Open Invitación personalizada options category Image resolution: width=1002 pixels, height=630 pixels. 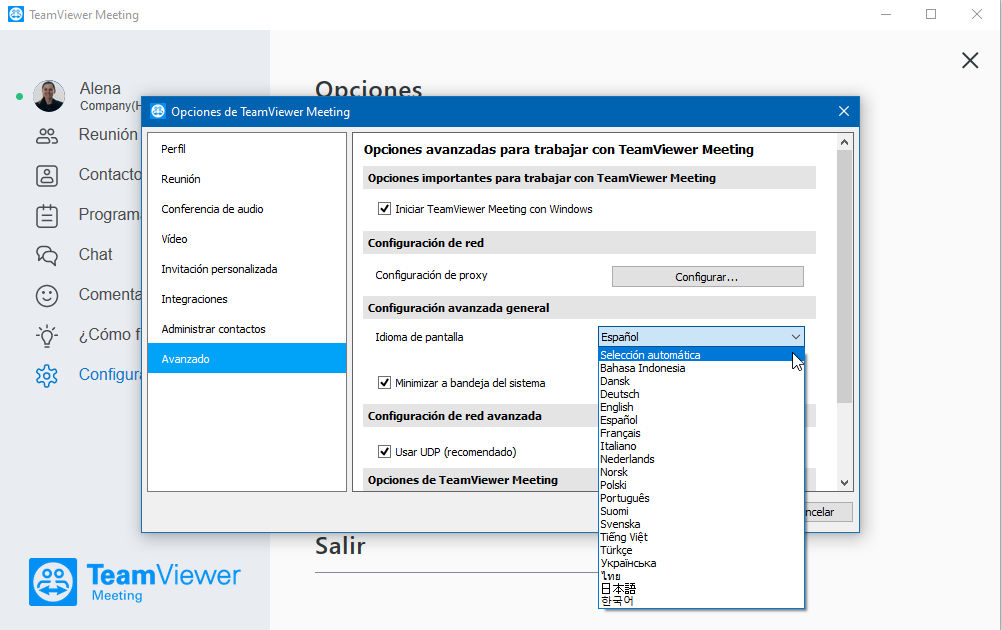tap(247, 269)
